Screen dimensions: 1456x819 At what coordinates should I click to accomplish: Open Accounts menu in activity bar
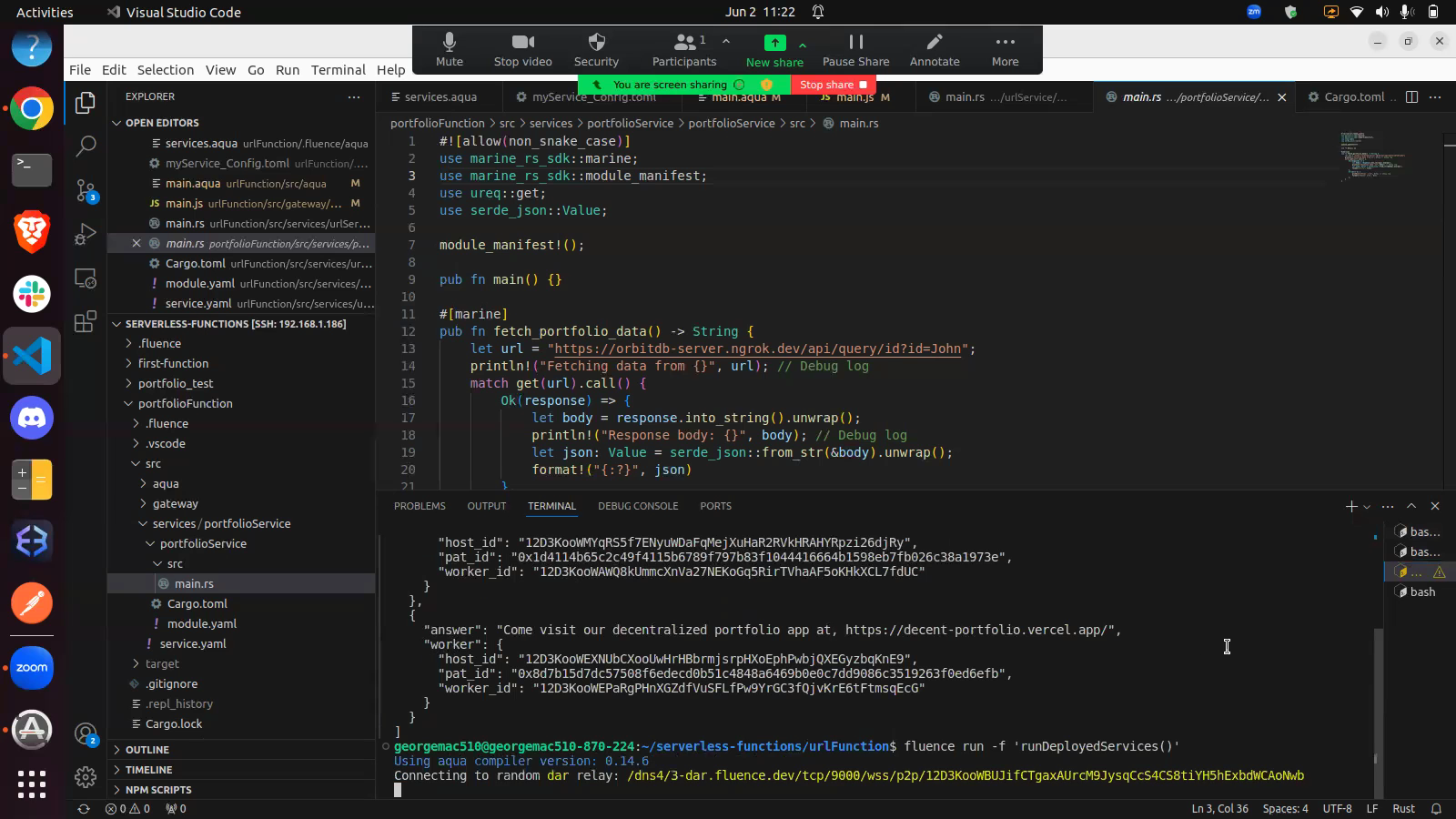[86, 733]
